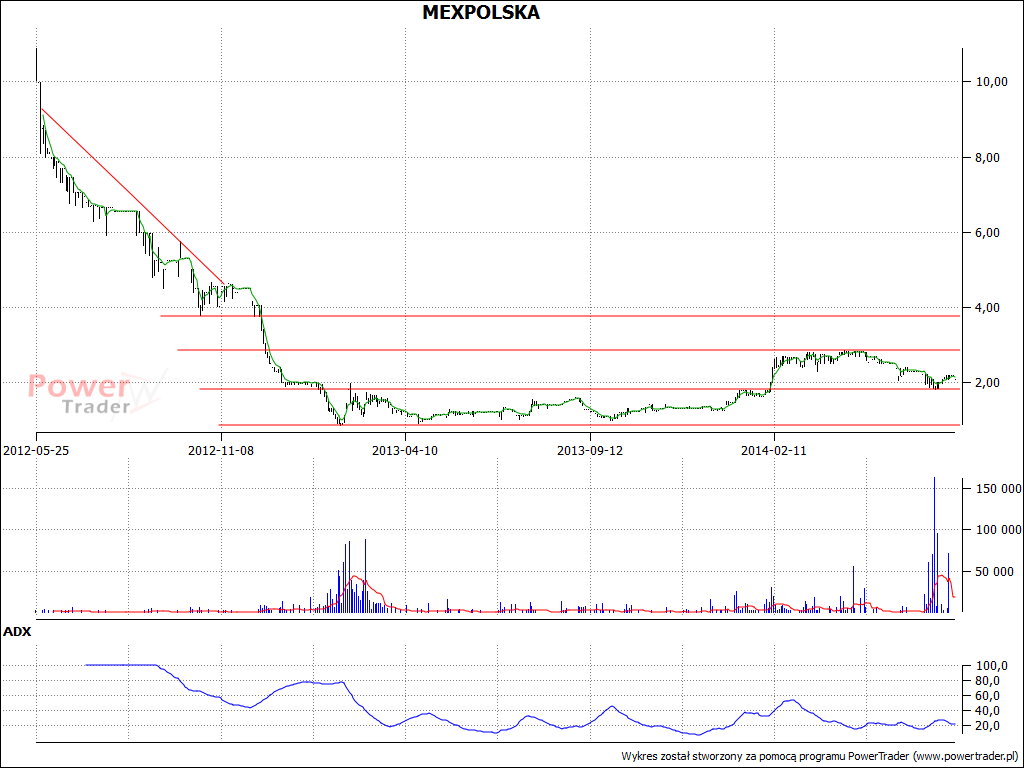Click the 50 000 volume axis label
This screenshot has height=768, width=1024.
click(995, 571)
